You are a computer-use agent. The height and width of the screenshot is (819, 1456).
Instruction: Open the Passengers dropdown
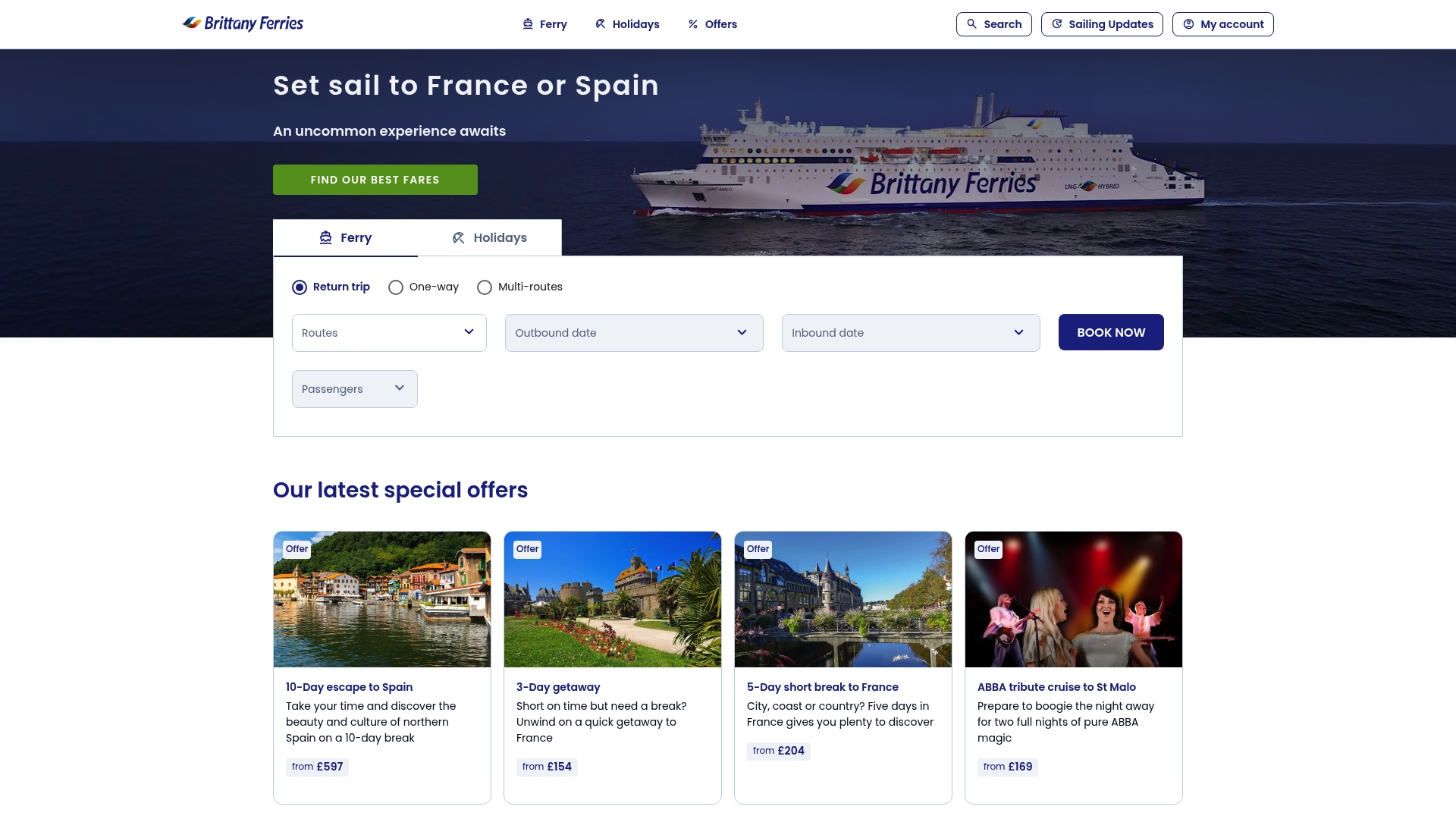pyautogui.click(x=354, y=389)
